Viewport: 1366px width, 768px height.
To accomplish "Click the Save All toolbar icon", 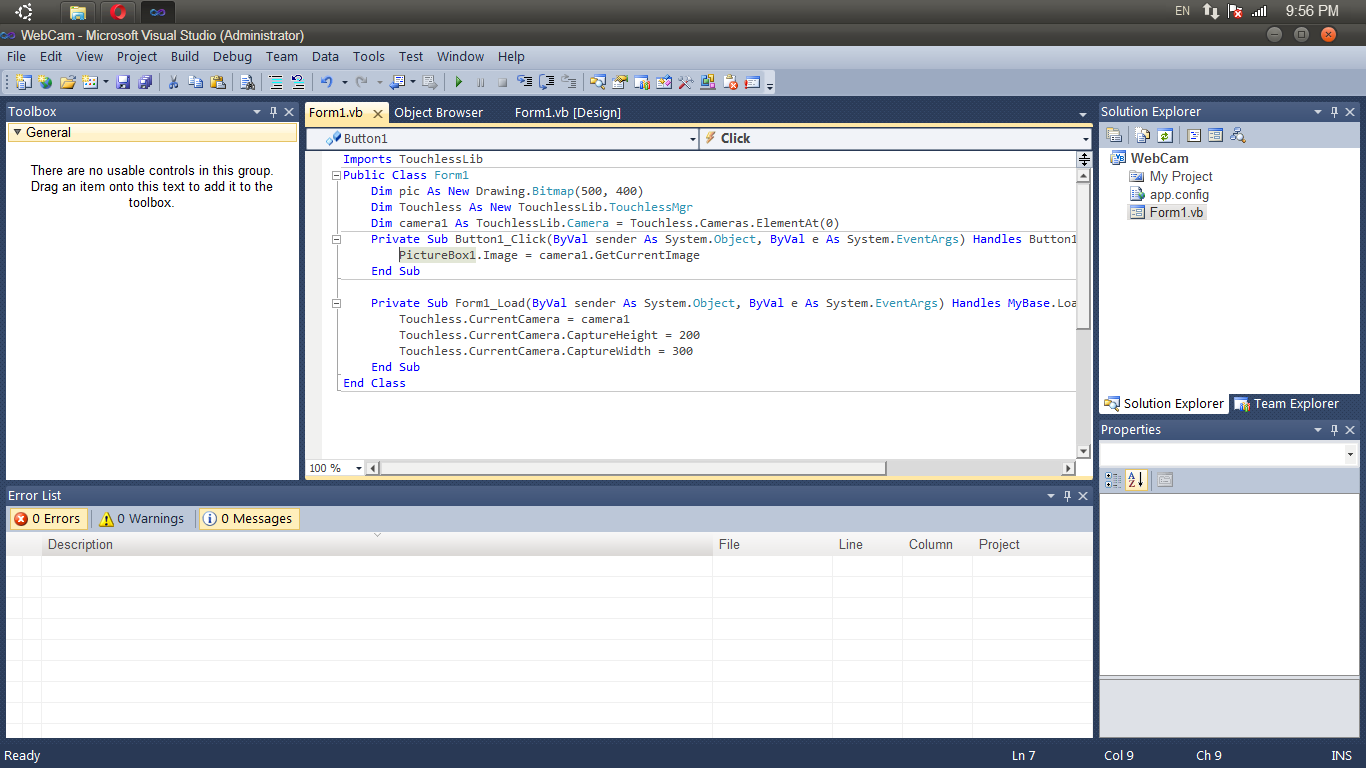I will (145, 82).
